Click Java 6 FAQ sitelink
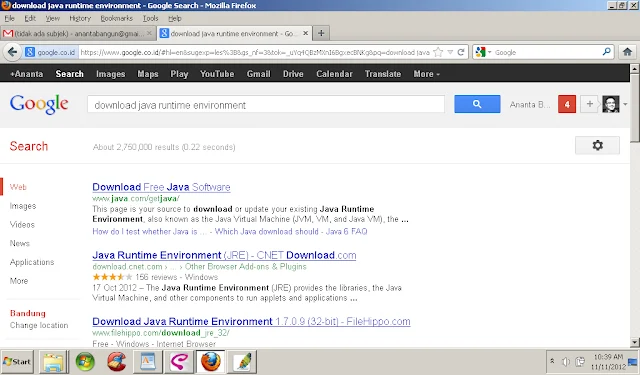Viewport: 640px width, 375px height. pos(346,231)
